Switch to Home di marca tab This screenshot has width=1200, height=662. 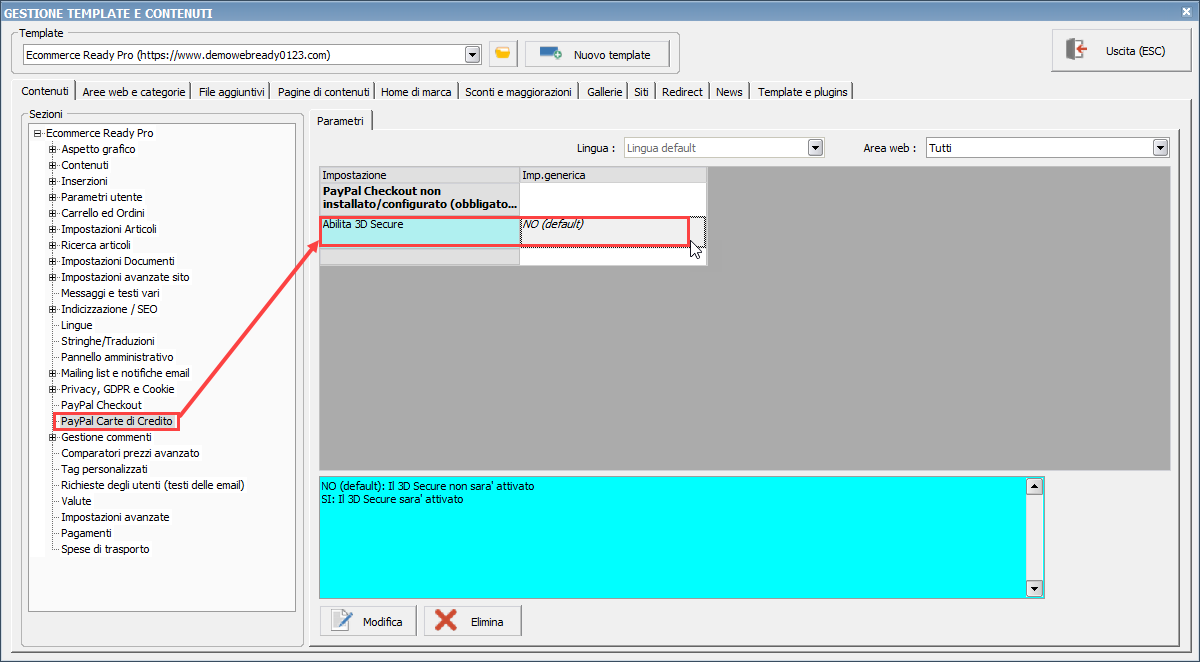[416, 92]
